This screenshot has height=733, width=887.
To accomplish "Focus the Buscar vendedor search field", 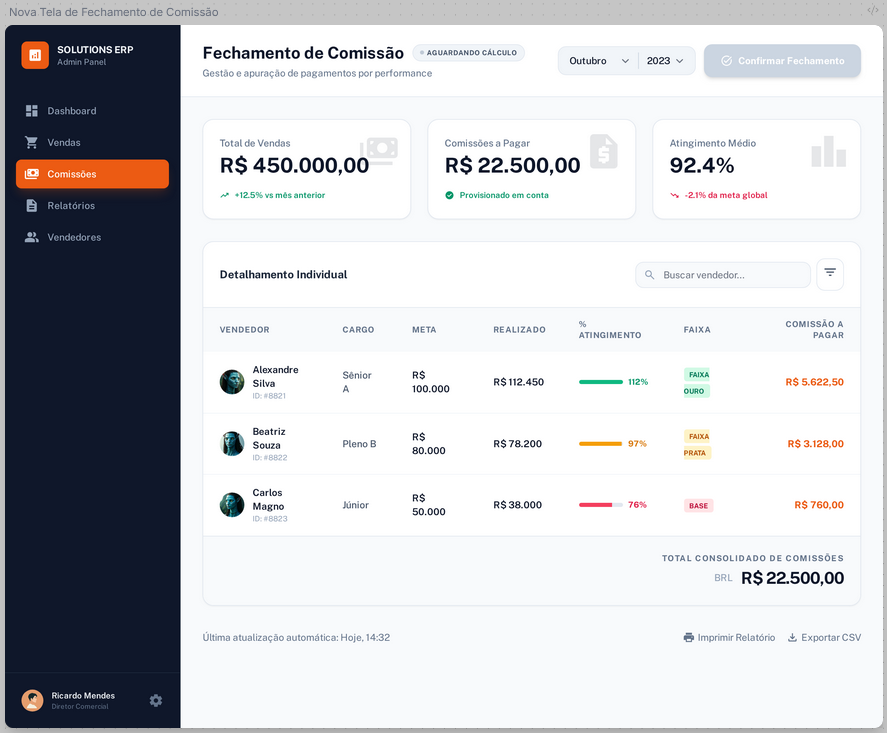I will tap(723, 275).
